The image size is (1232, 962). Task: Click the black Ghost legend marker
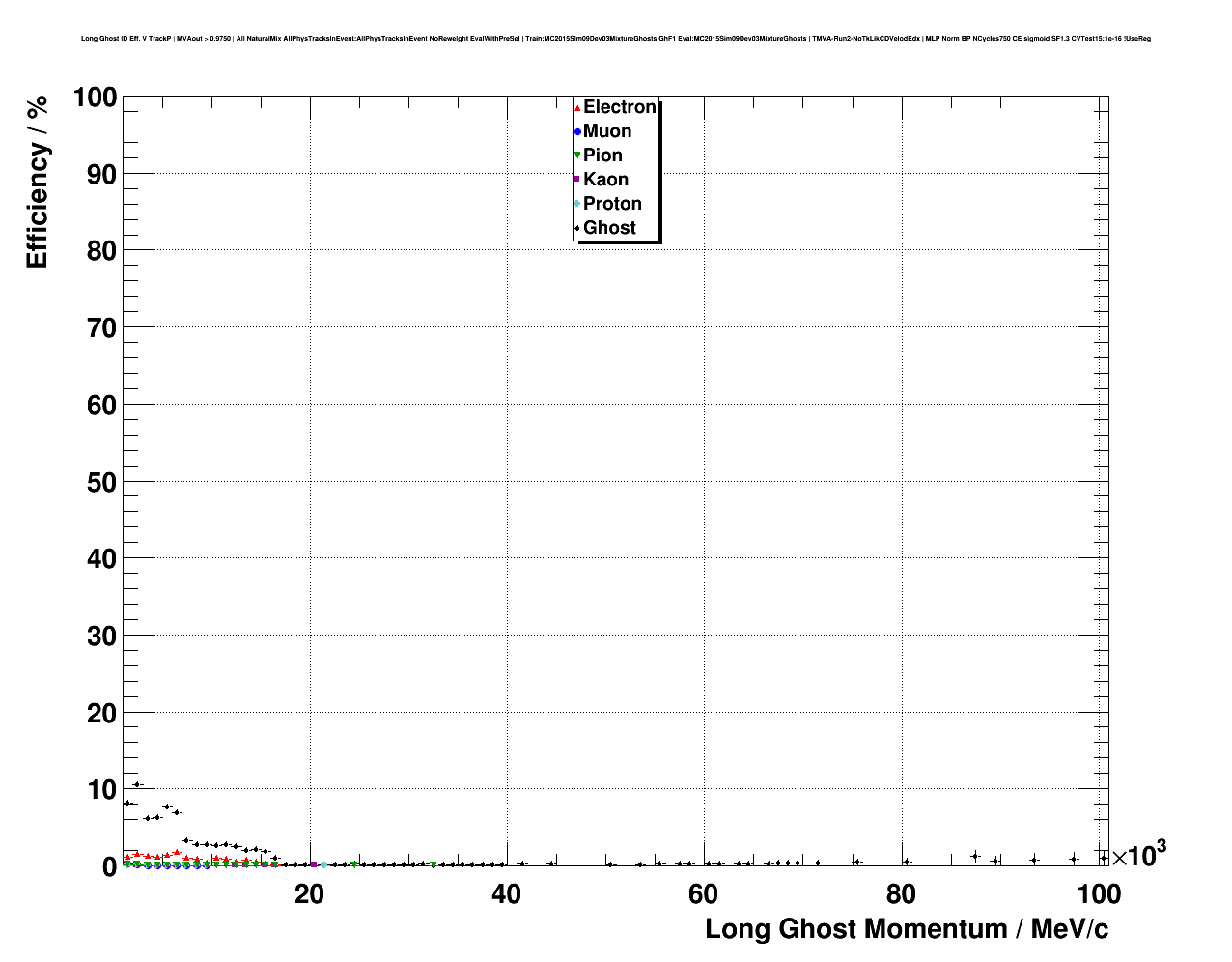pyautogui.click(x=577, y=228)
